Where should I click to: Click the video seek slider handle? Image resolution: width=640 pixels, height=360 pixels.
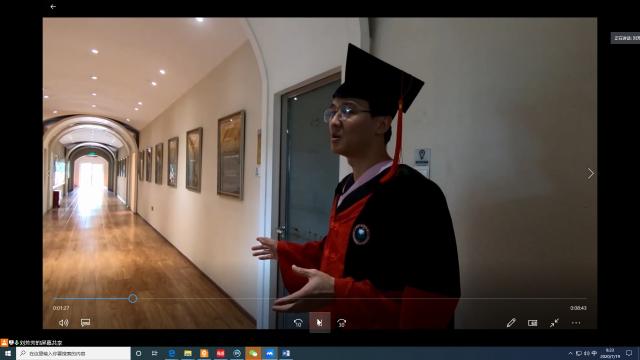pos(133,298)
